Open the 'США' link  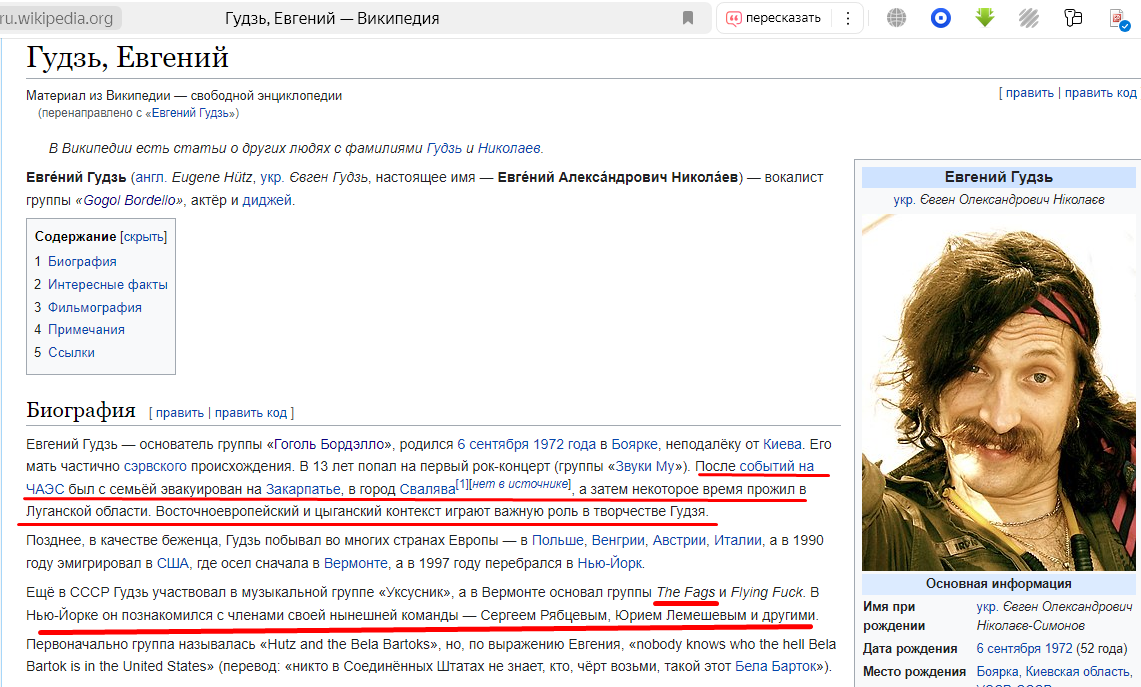pyautogui.click(x=172, y=563)
